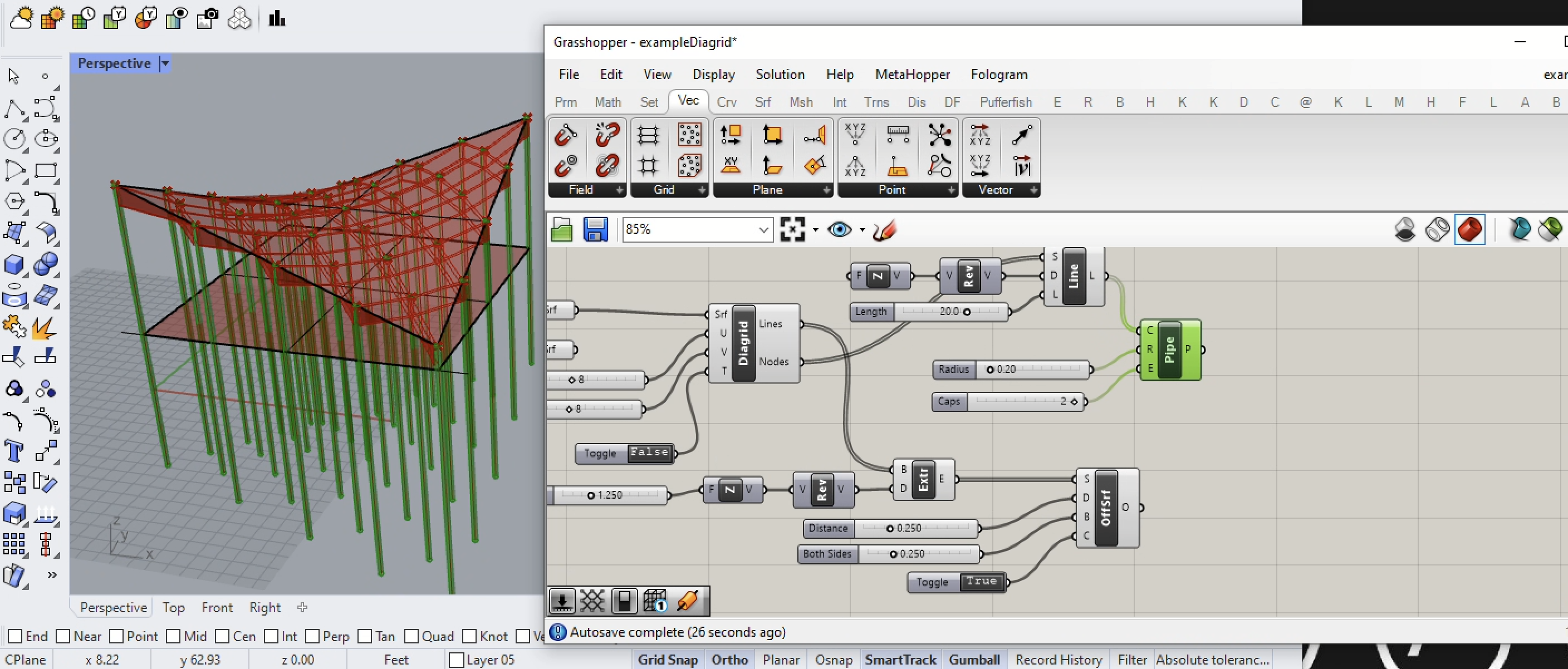Click the XY Plane icon in Plane panel

(x=731, y=165)
